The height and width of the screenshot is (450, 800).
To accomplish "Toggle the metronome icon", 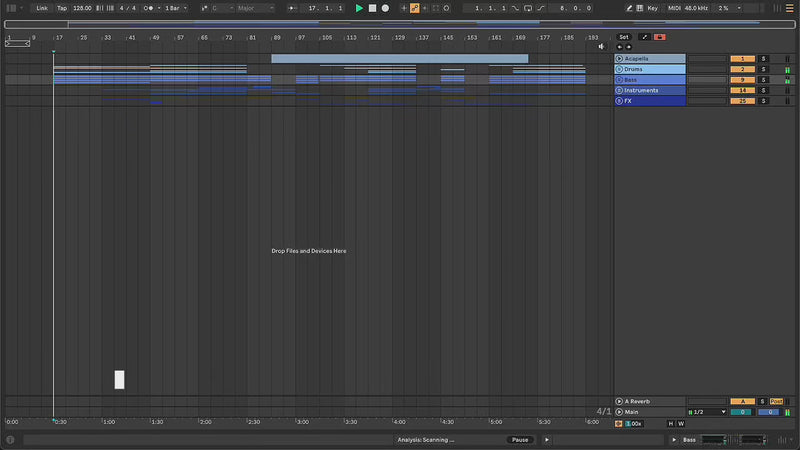I will (x=150, y=8).
